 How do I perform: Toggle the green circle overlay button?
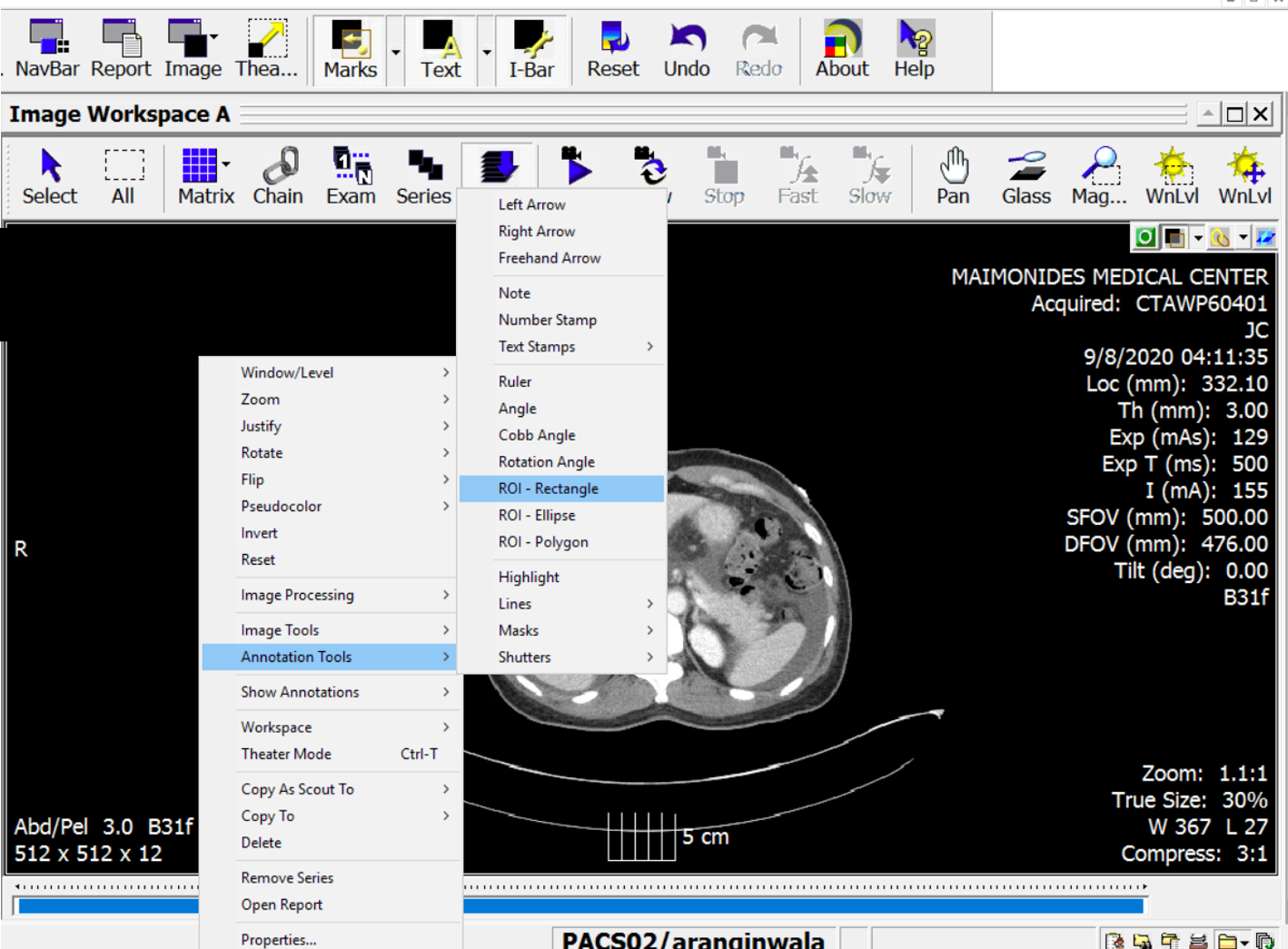(x=1145, y=237)
